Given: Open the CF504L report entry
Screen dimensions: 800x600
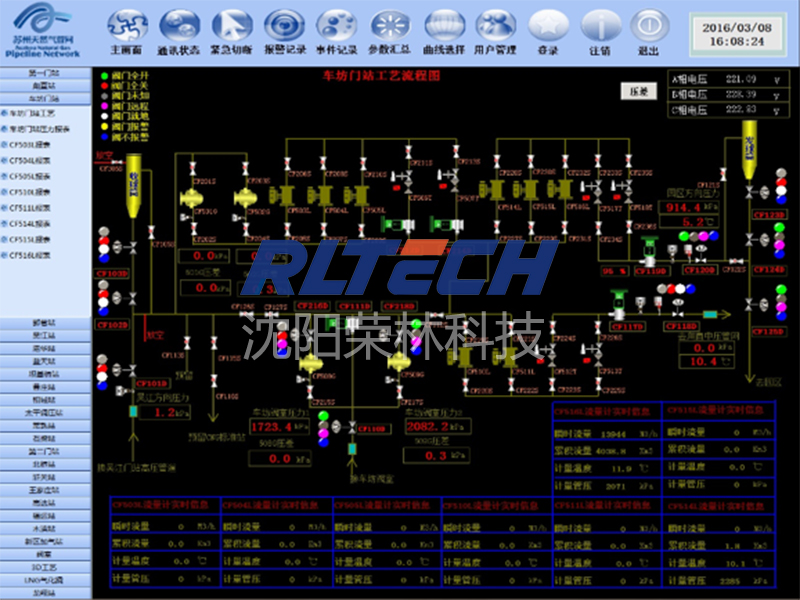Looking at the screenshot, I should (29, 161).
